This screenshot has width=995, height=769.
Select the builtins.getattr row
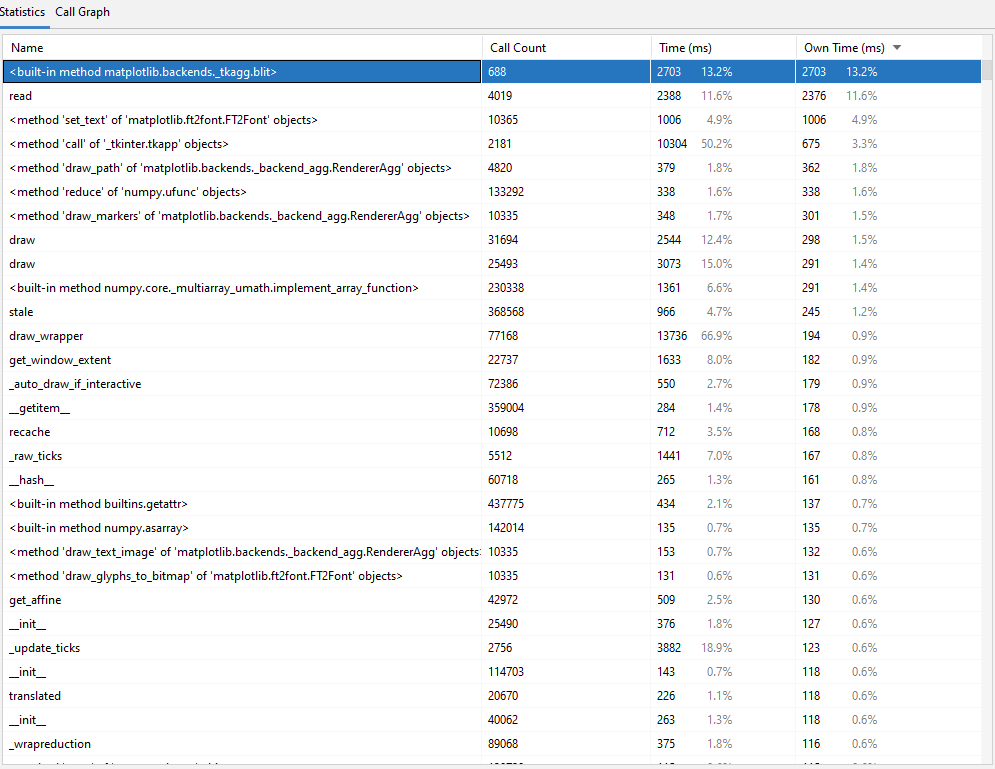click(492, 504)
